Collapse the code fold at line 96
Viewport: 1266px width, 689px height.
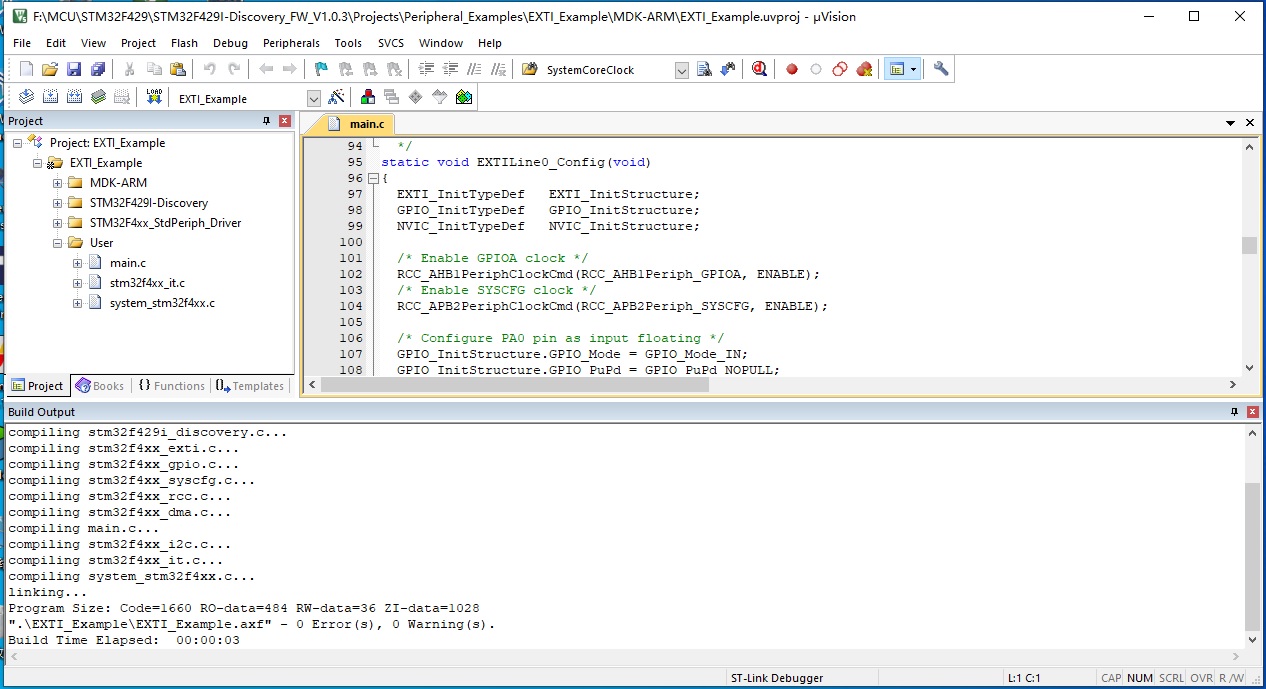[x=373, y=178]
